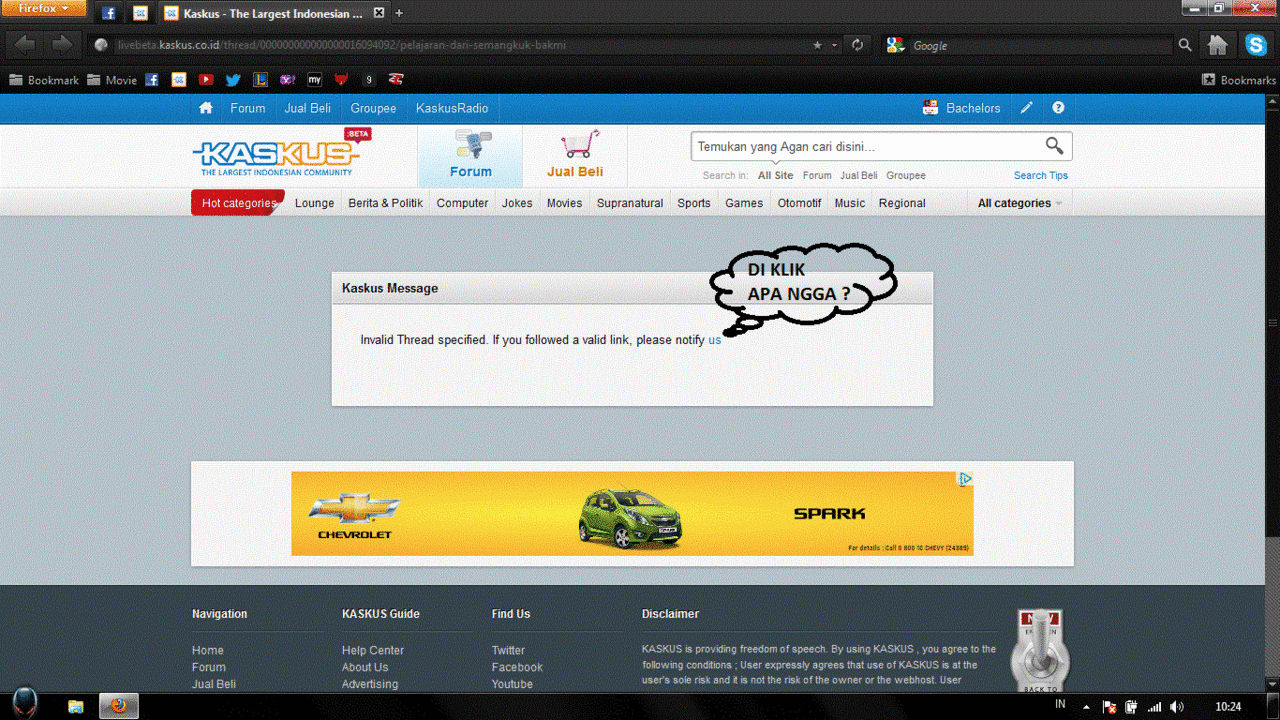The image size is (1280, 720).
Task: Open the Twitter bookmark icon
Action: [x=233, y=80]
